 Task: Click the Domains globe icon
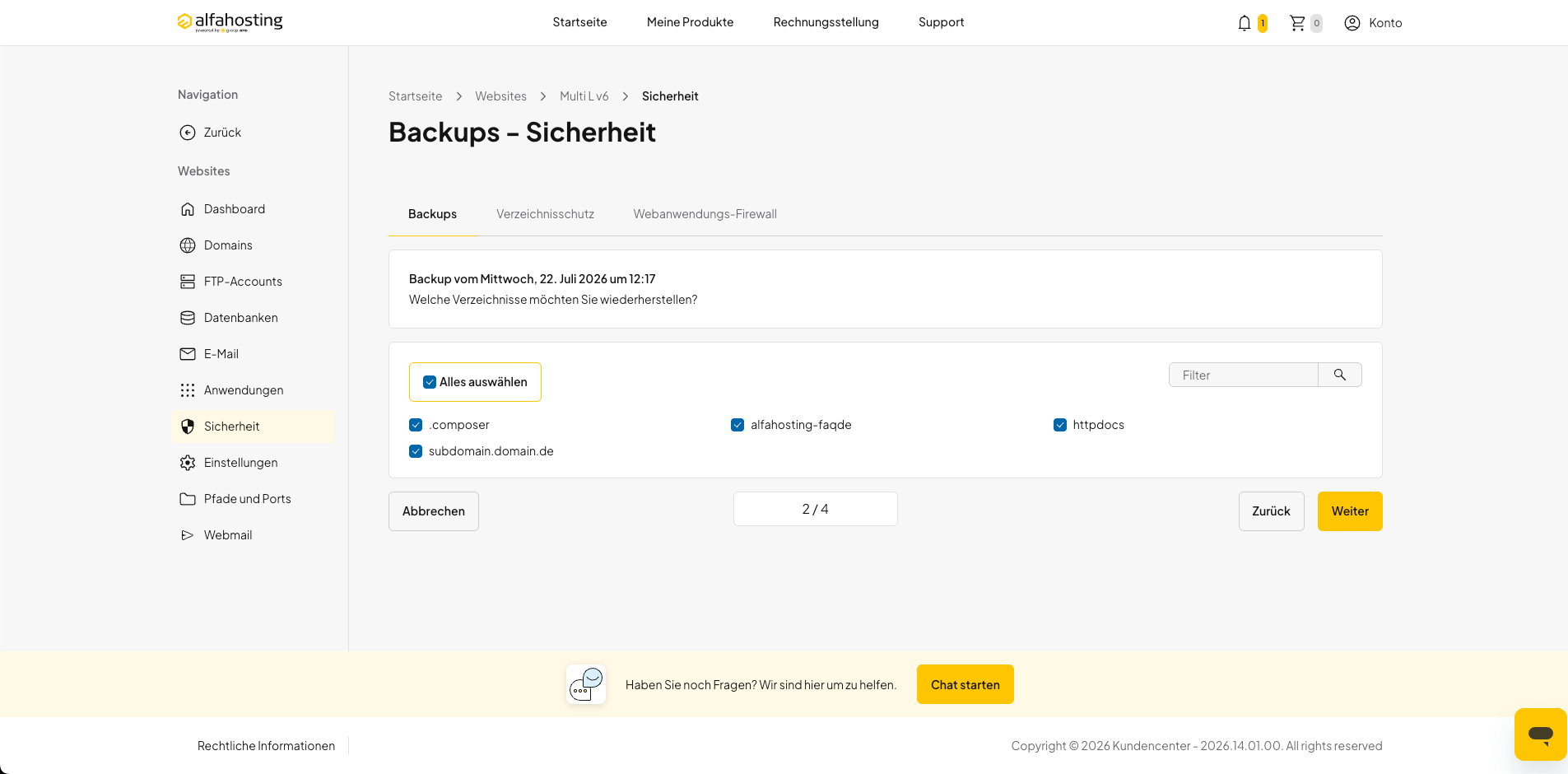coord(188,245)
